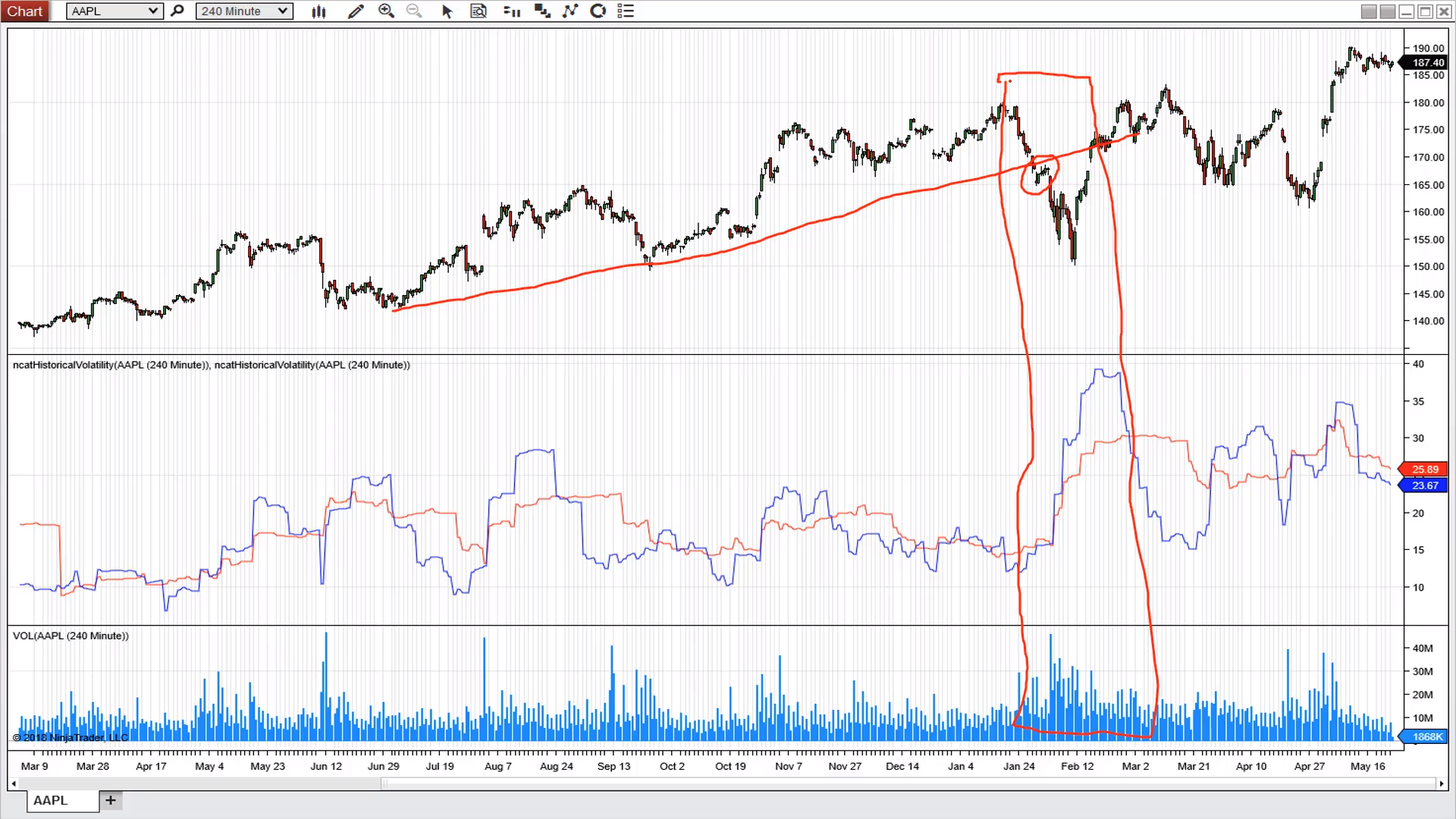Click the instrument search magnifier icon

[x=177, y=11]
